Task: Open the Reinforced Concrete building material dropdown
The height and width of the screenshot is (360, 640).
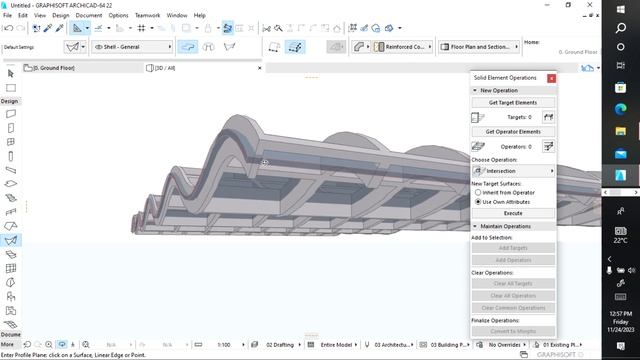Action: [x=402, y=47]
